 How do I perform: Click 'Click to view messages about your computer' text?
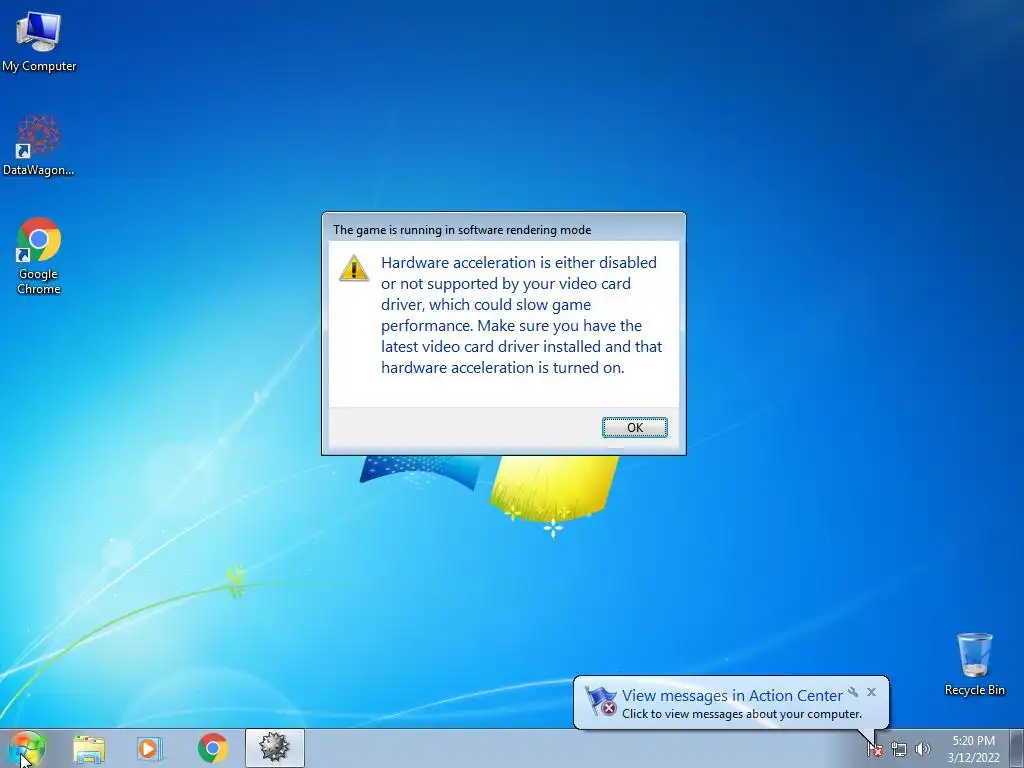(x=741, y=714)
